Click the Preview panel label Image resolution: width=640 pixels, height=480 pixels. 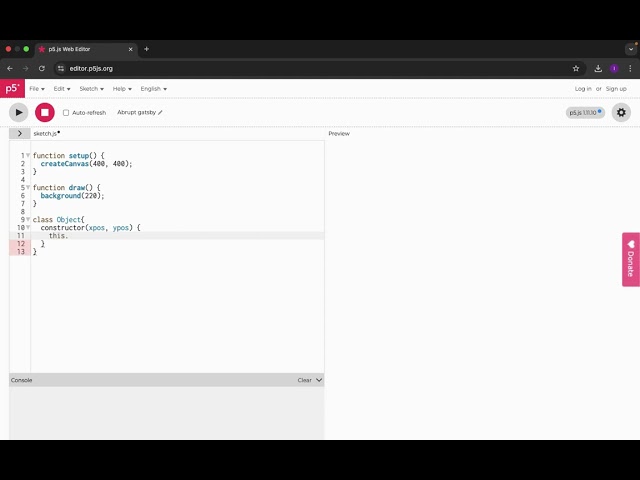click(x=339, y=133)
